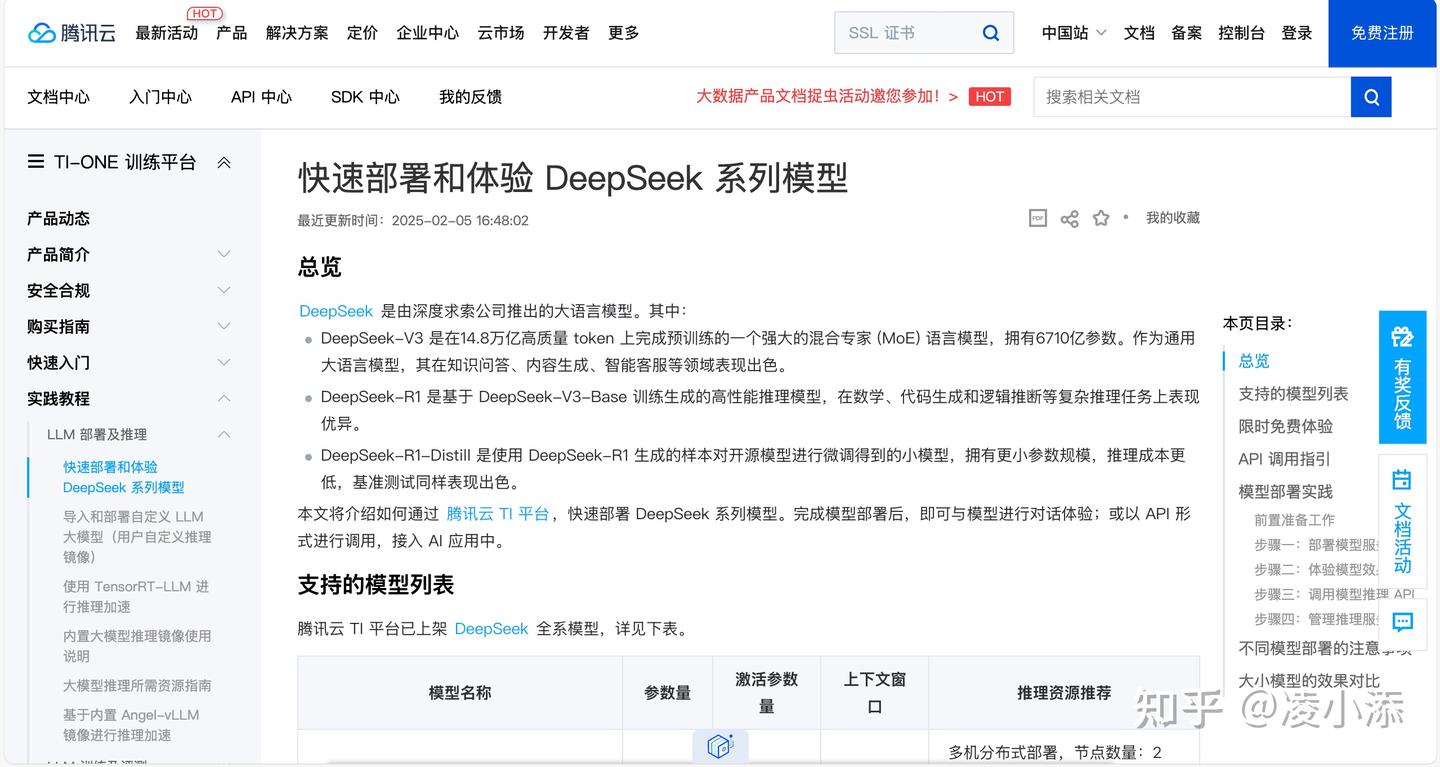Jump to 模型部署实践 in page contents
The width and height of the screenshot is (1440, 767).
(1286, 492)
